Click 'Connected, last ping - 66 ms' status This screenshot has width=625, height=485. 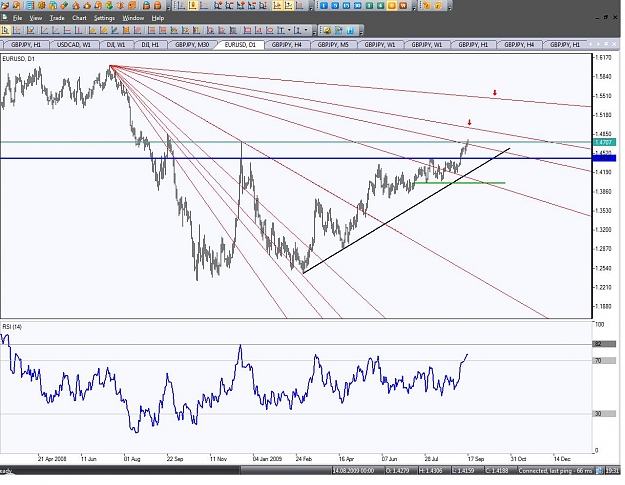555,471
